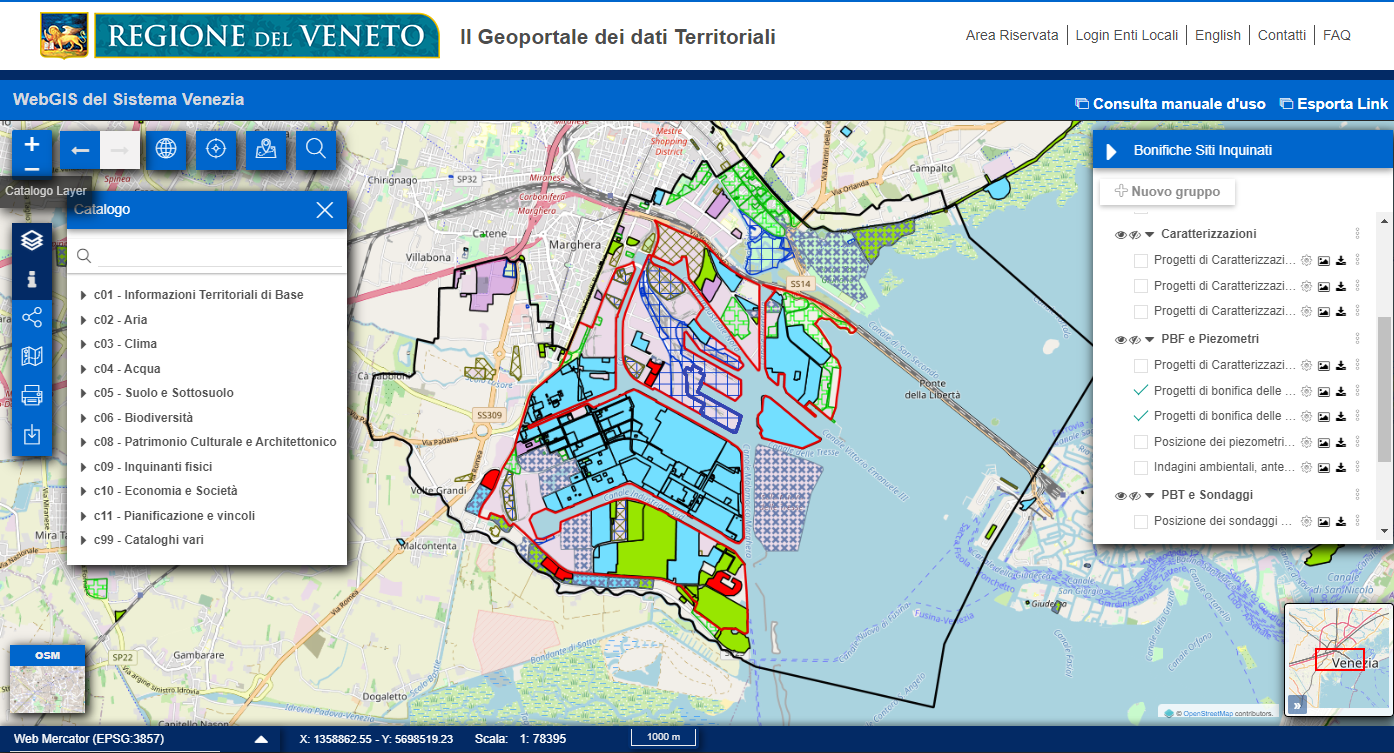Click the globe full extent icon

166,150
